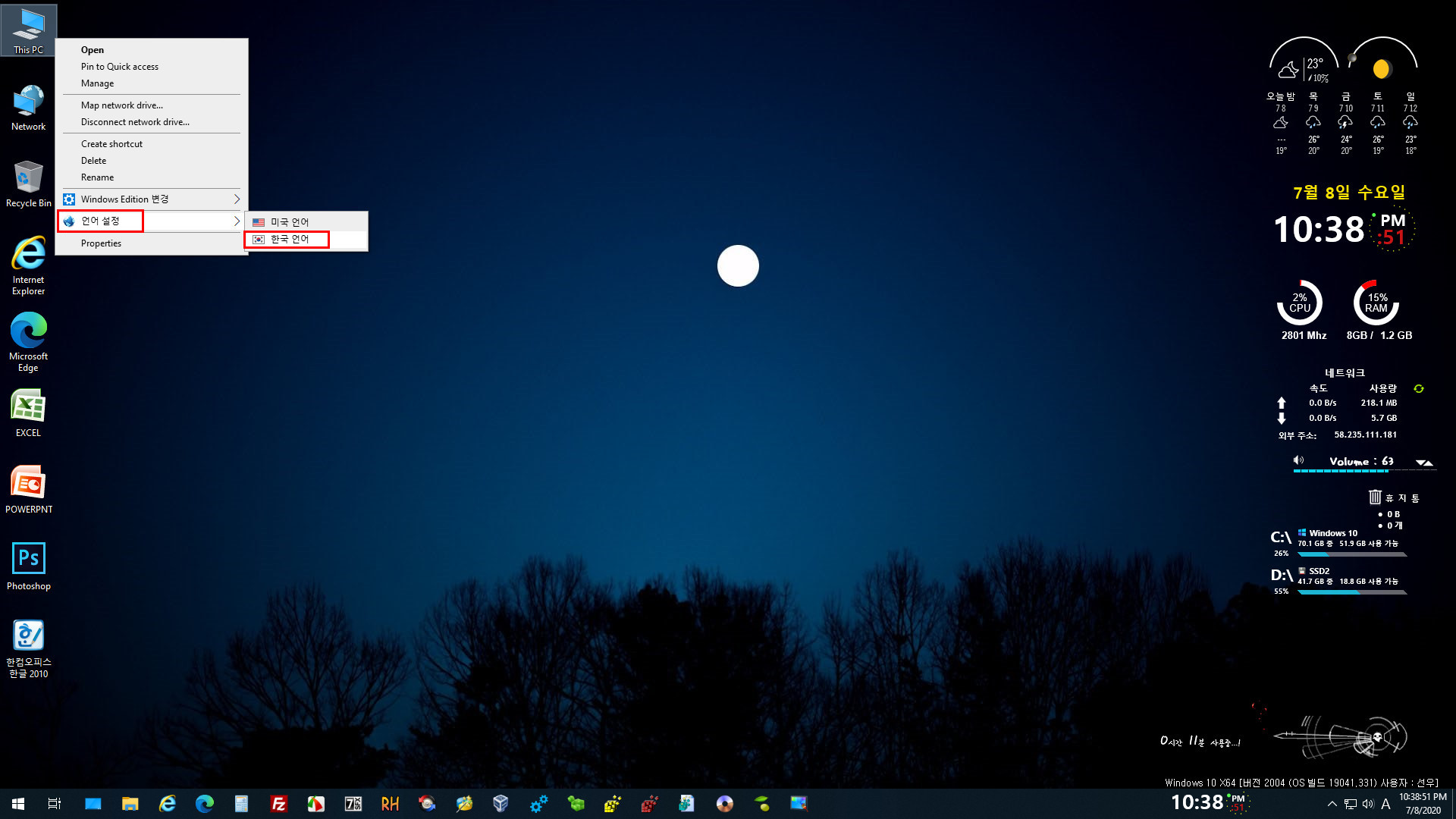Open the green blocks taskbar icon
This screenshot has height=819, width=1456.
point(576,804)
